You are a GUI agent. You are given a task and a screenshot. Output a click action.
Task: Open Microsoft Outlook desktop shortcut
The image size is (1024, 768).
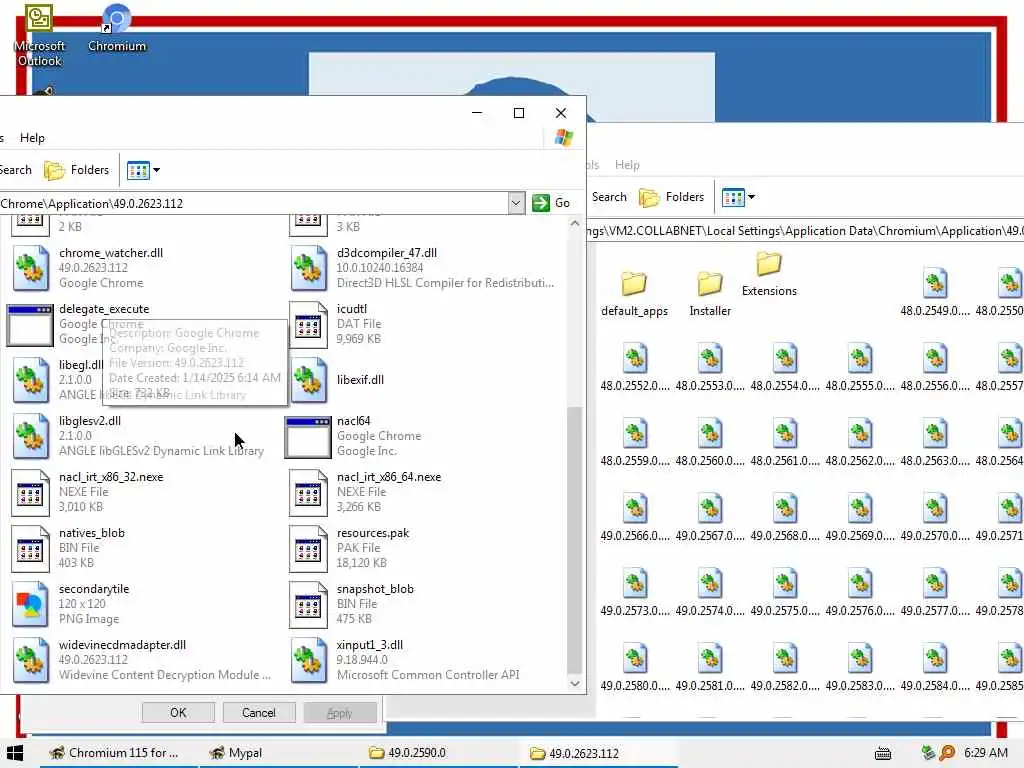coord(39,35)
